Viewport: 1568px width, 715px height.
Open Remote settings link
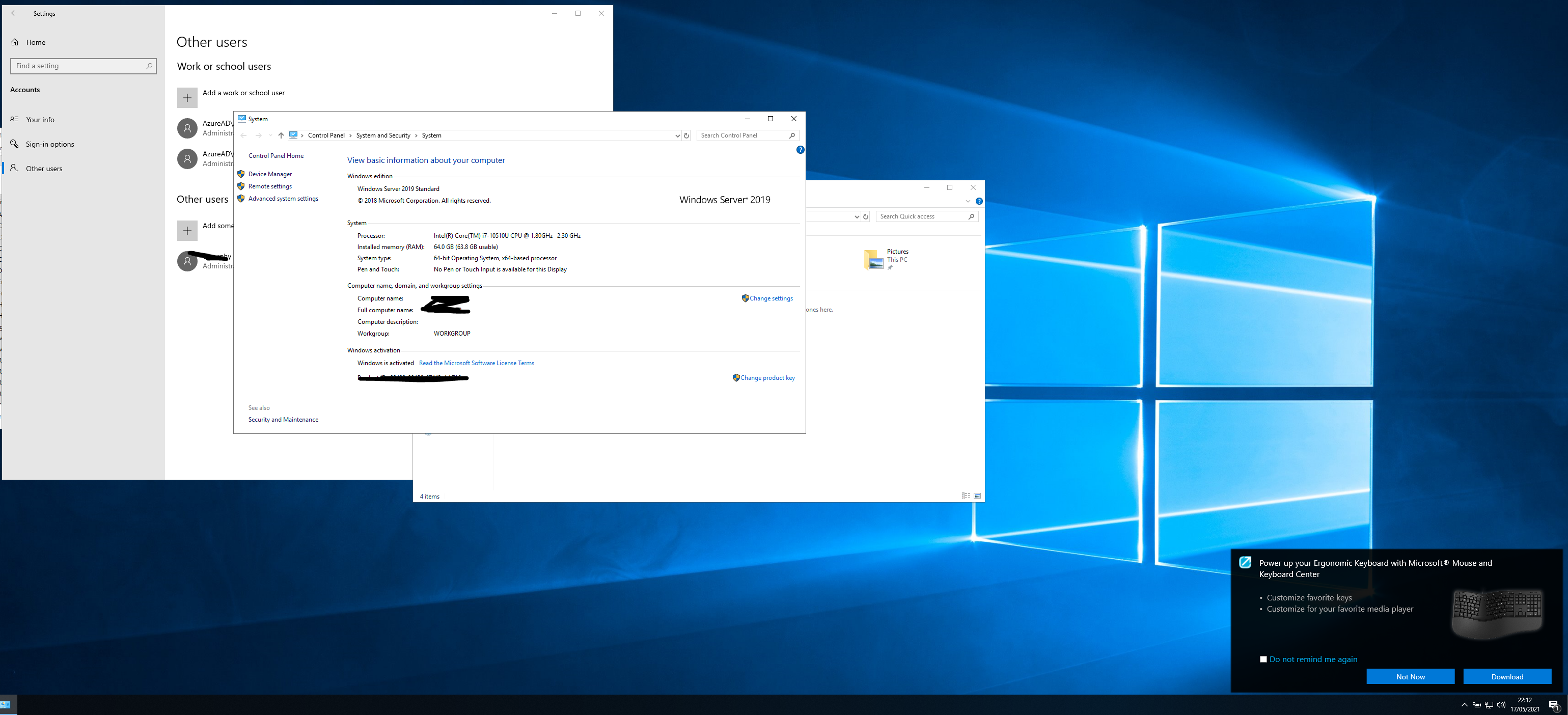pos(270,186)
